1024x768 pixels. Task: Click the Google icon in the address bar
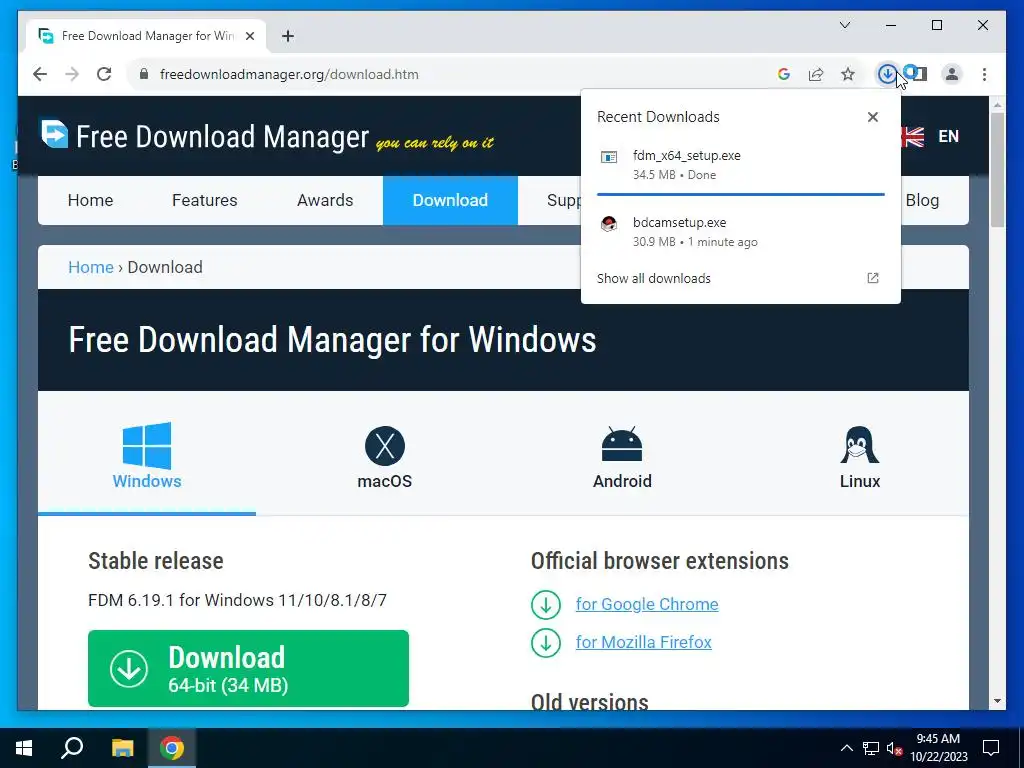tap(784, 74)
